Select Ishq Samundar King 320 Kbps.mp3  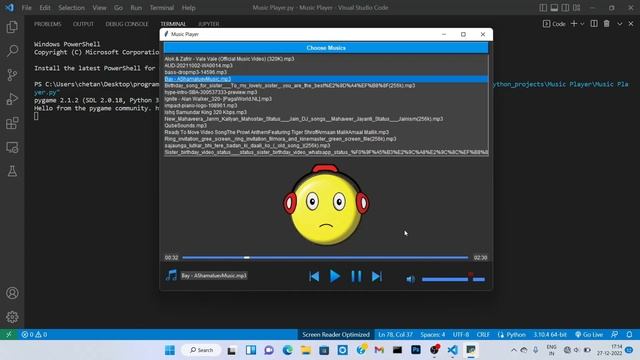pyautogui.click(x=326, y=112)
